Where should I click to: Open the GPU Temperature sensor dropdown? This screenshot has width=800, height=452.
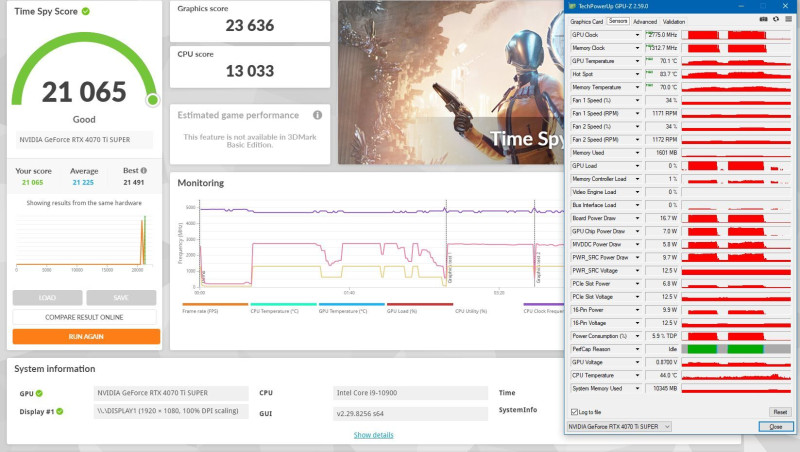(x=637, y=61)
